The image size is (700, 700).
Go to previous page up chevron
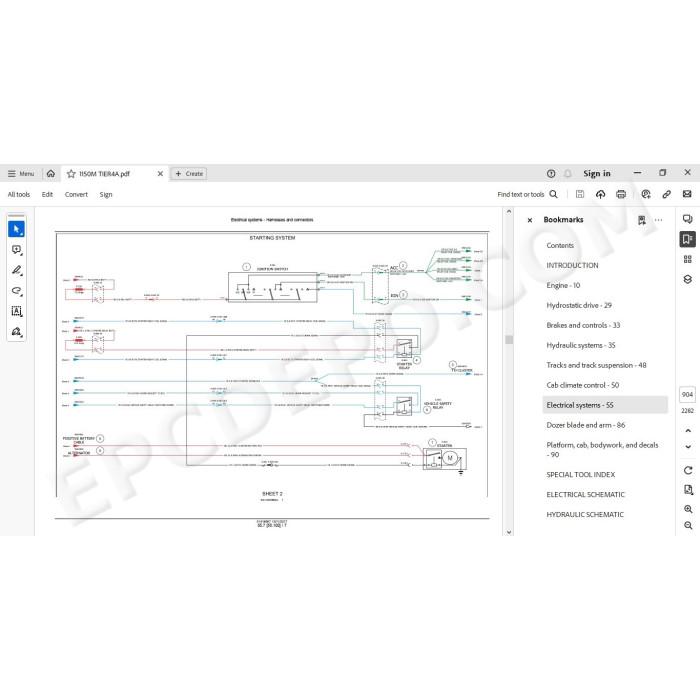688,431
